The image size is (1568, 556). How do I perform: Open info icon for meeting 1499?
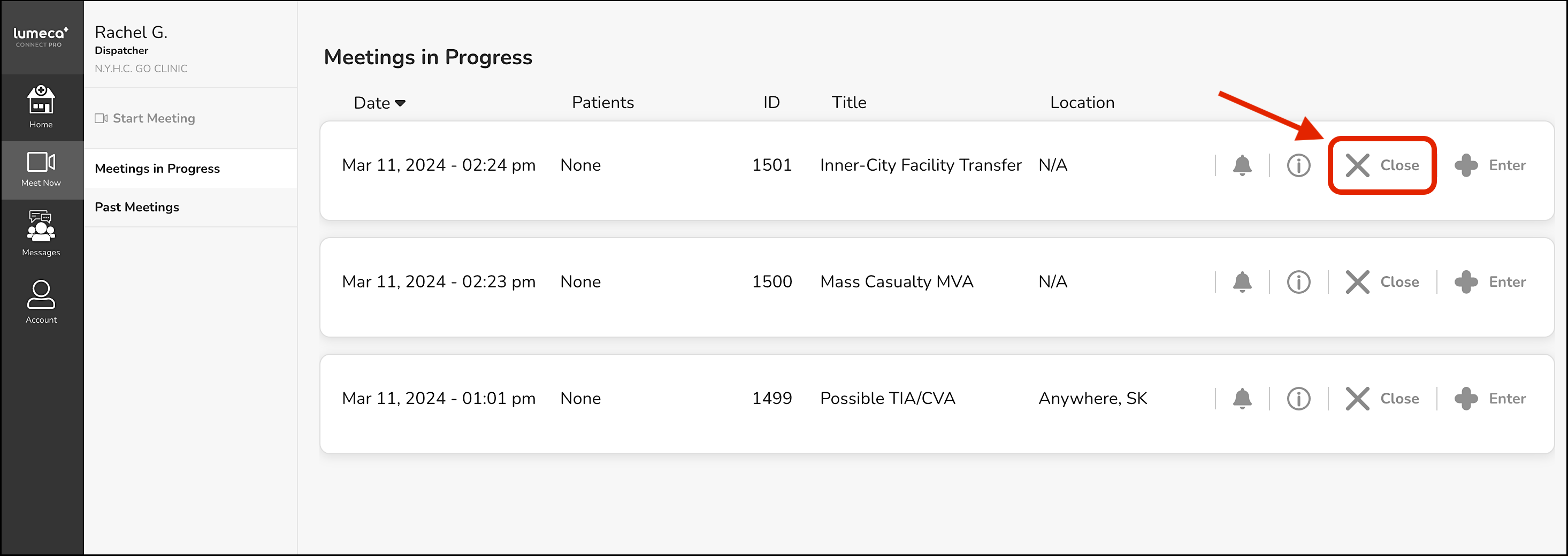(x=1298, y=399)
